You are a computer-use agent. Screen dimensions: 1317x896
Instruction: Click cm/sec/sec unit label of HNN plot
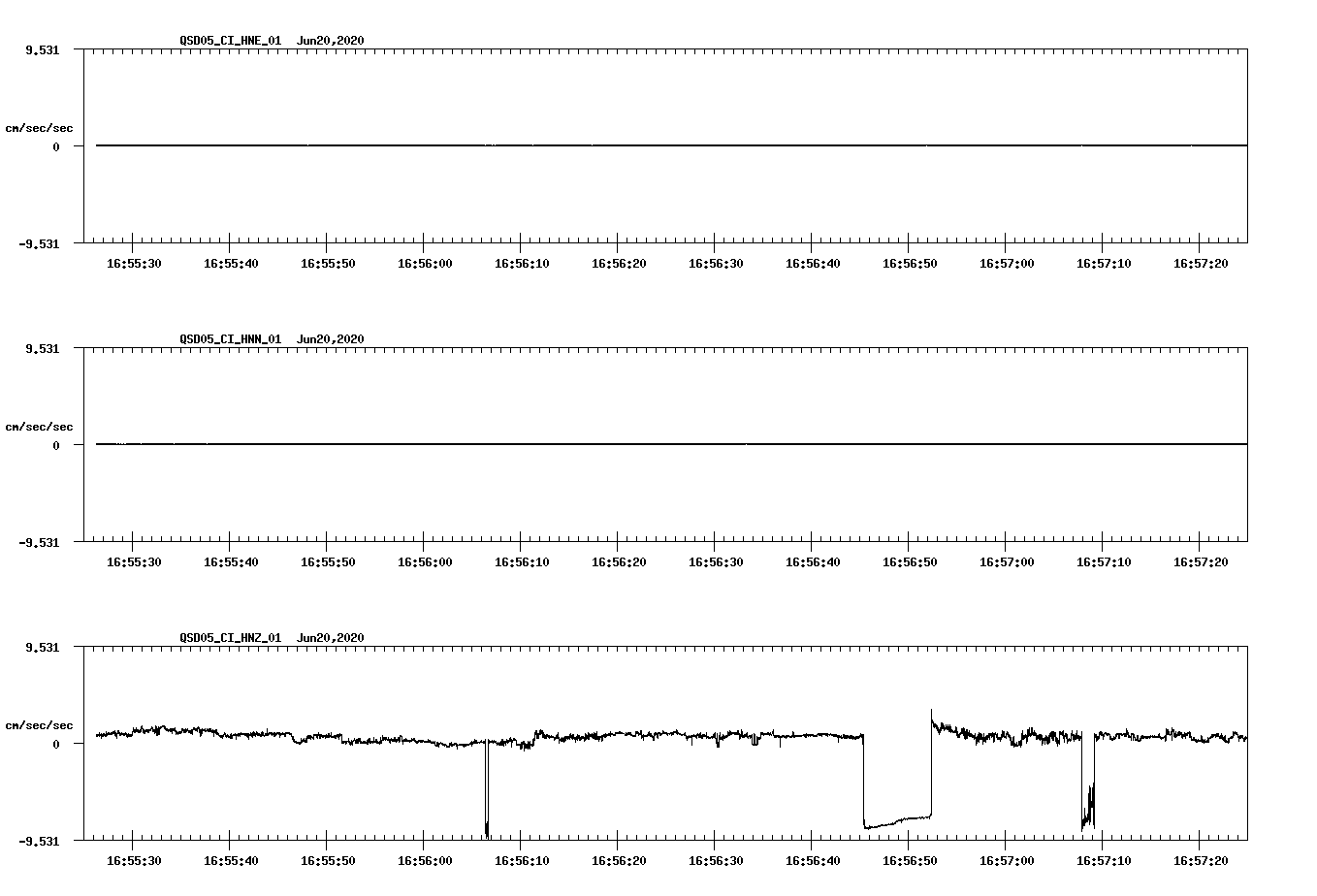pos(40,427)
